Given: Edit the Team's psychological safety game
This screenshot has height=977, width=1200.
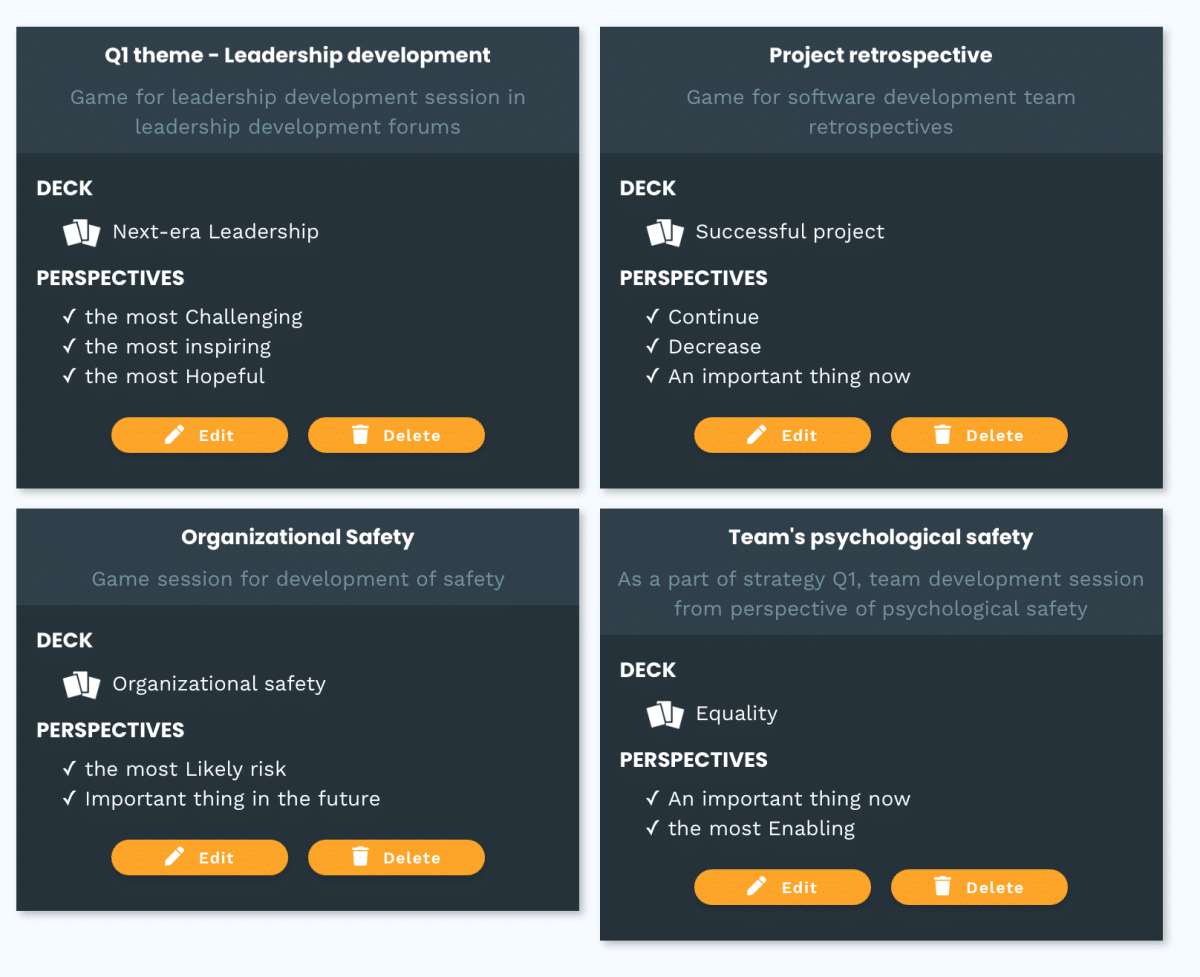Looking at the screenshot, I should pos(782,887).
